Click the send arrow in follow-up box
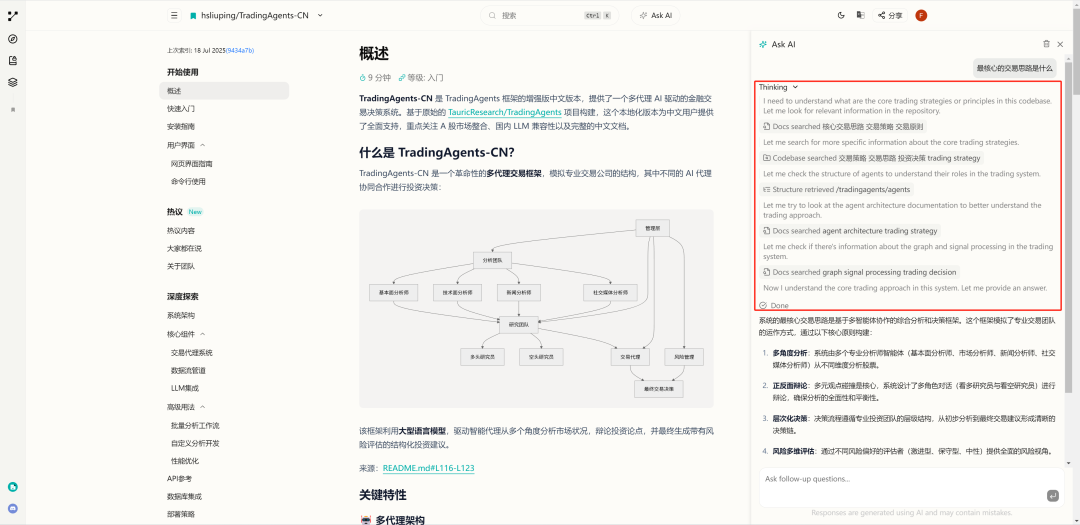 (x=1052, y=495)
